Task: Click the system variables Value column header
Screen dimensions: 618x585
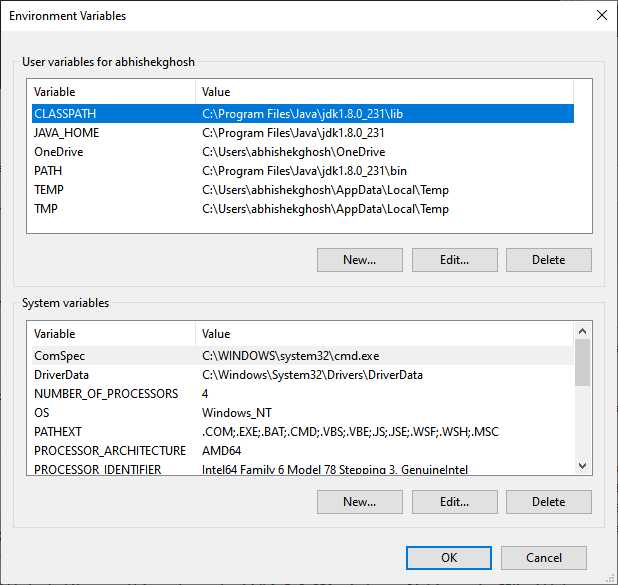Action: coord(384,333)
